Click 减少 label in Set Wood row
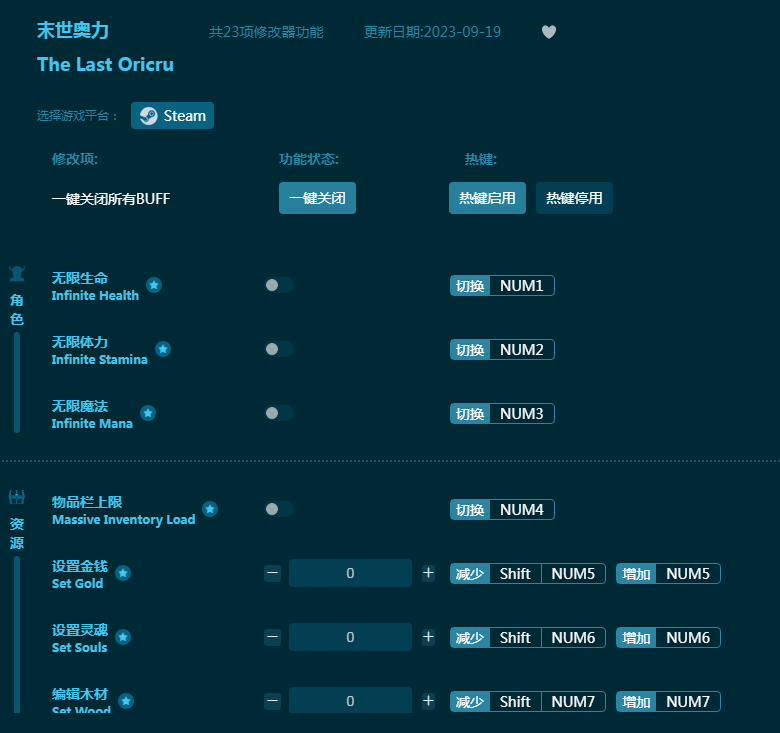This screenshot has width=780, height=733. tap(470, 702)
